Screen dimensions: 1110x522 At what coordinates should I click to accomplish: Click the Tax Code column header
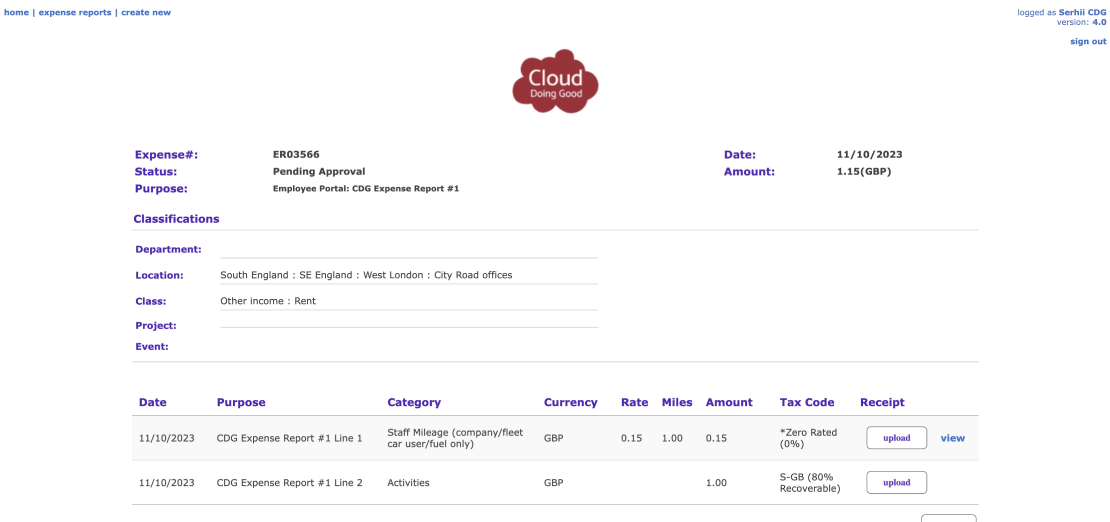(x=806, y=402)
